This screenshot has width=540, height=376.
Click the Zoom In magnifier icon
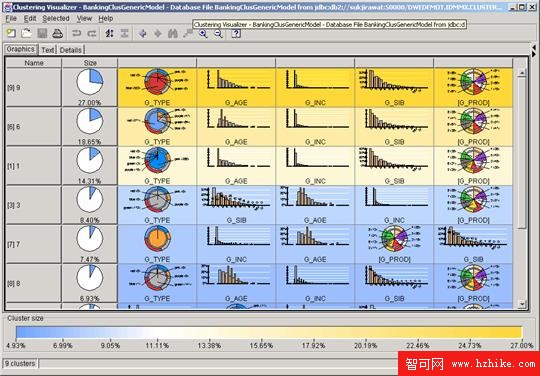pos(203,33)
